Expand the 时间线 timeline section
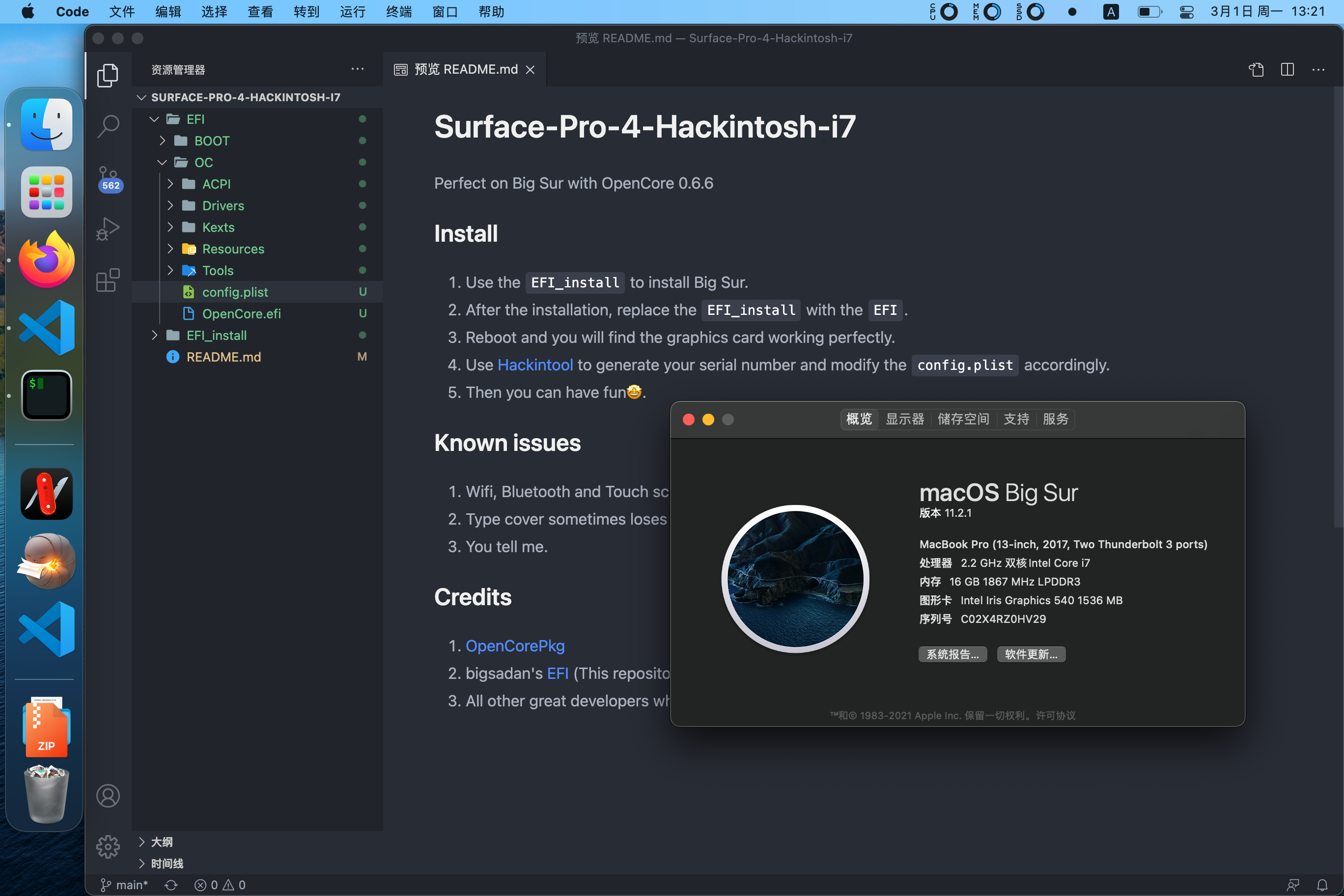The image size is (1344, 896). coord(257,864)
